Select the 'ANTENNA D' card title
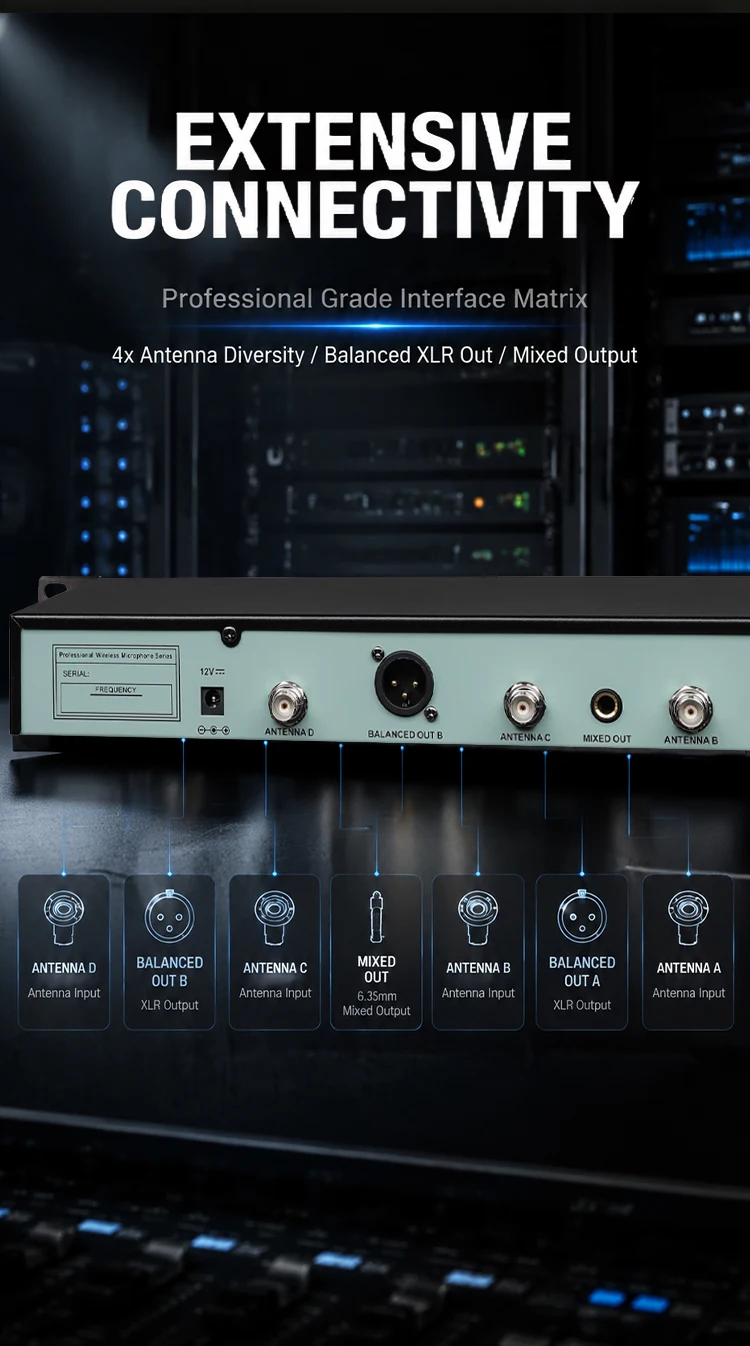This screenshot has width=750, height=1346. point(64,968)
